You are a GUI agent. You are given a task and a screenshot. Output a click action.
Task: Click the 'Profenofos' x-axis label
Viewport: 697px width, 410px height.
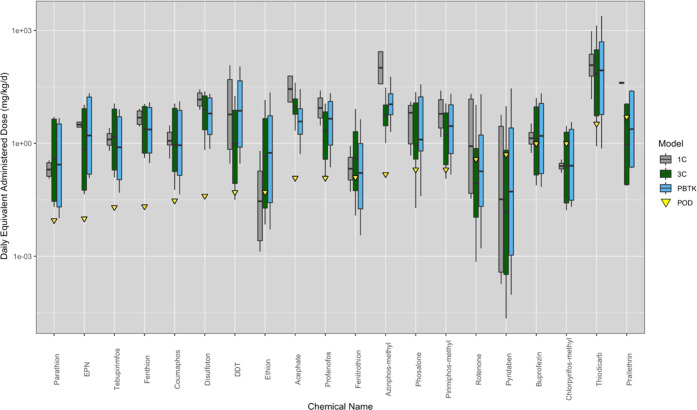coord(328,370)
